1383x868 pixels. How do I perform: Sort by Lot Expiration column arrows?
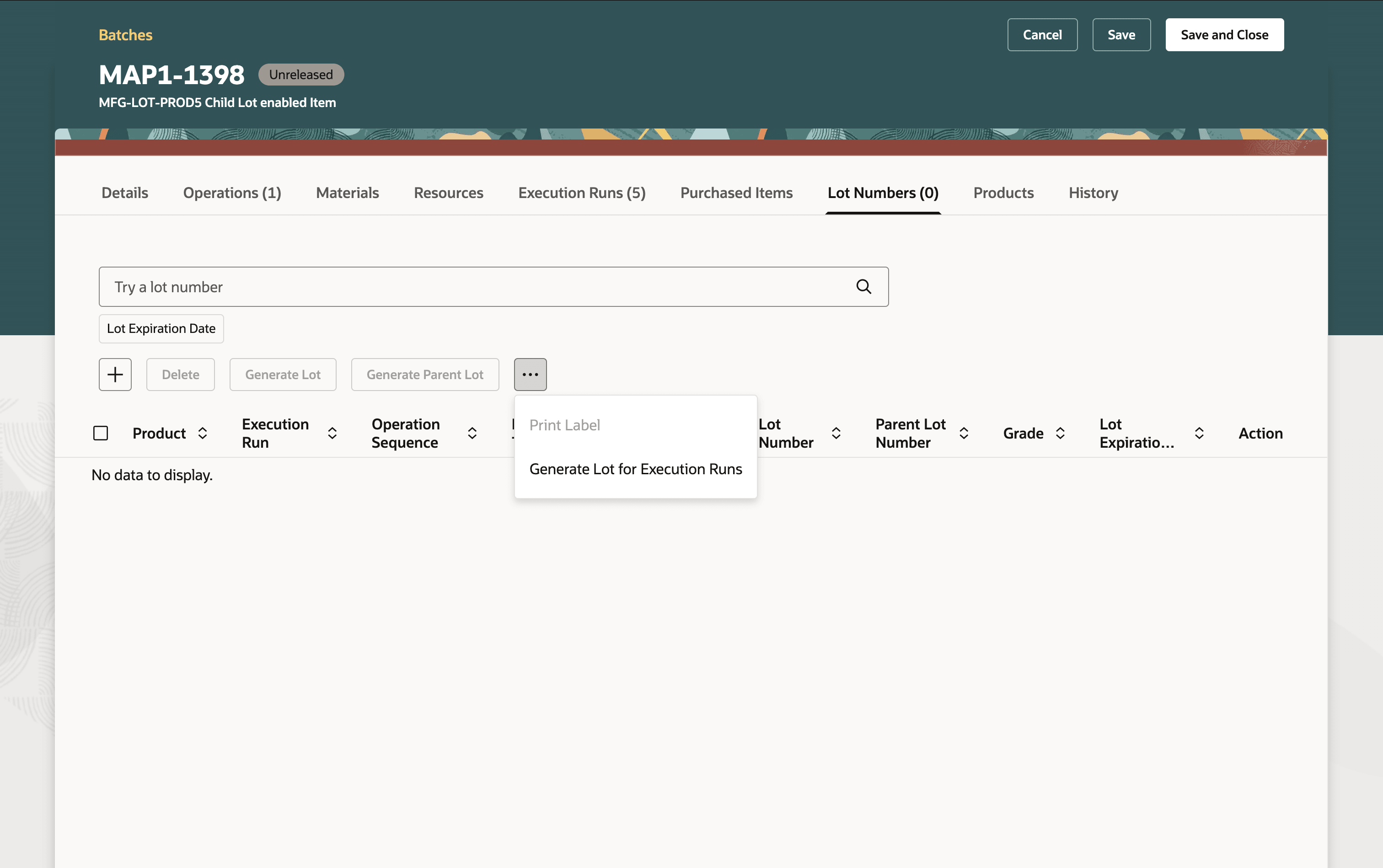[x=1199, y=433]
